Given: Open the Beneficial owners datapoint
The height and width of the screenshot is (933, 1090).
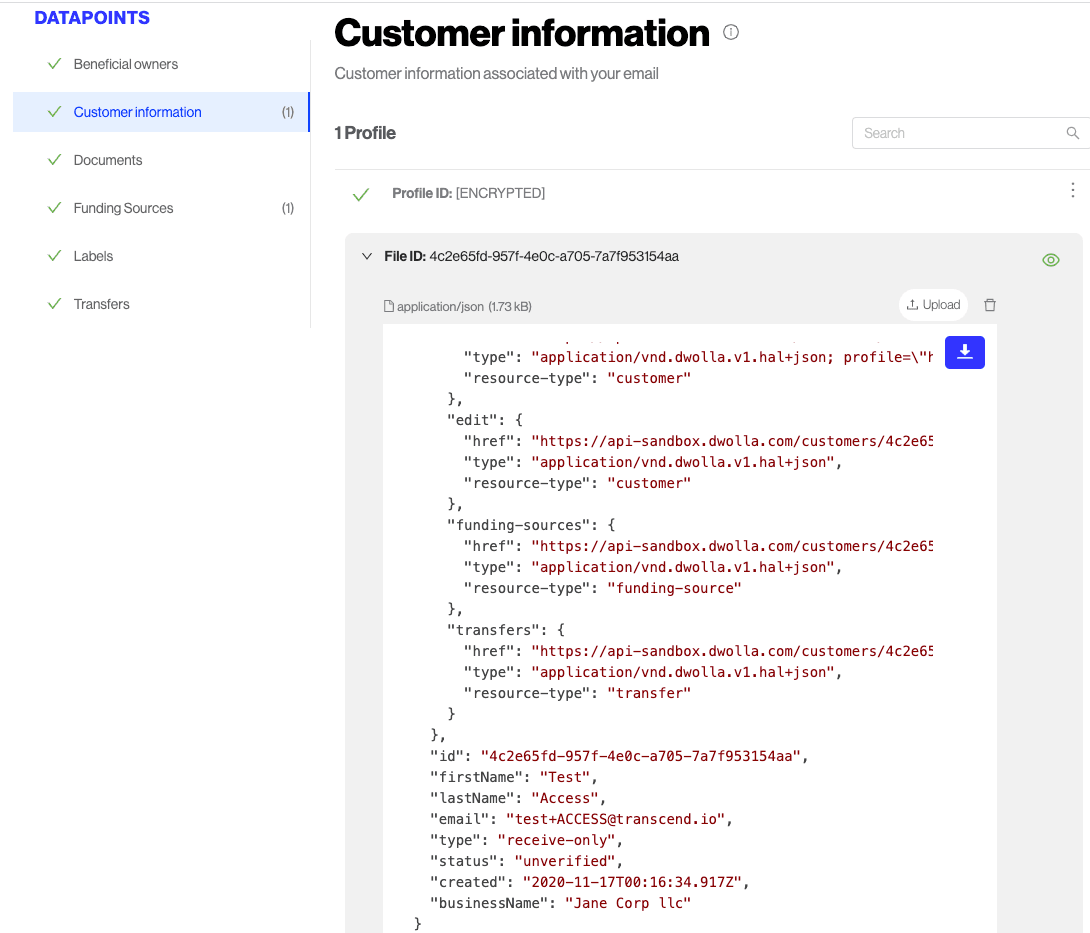Looking at the screenshot, I should [126, 64].
